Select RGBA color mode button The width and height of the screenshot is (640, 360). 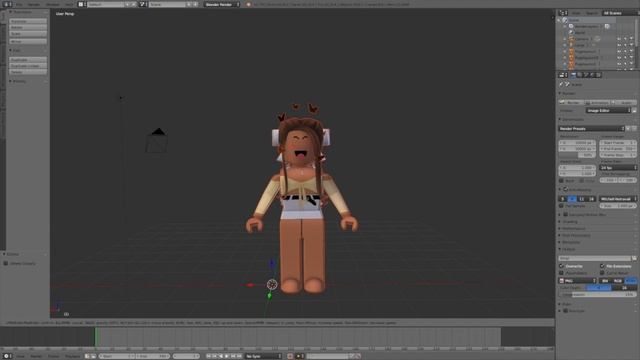pos(631,281)
